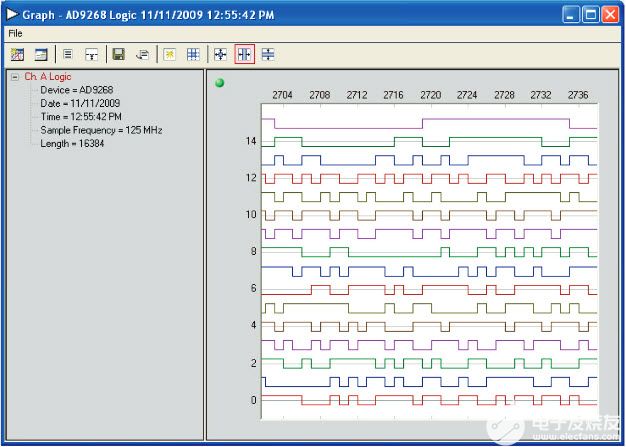Click the bit 8 axis label
The height and width of the screenshot is (447, 626).
[x=254, y=251]
